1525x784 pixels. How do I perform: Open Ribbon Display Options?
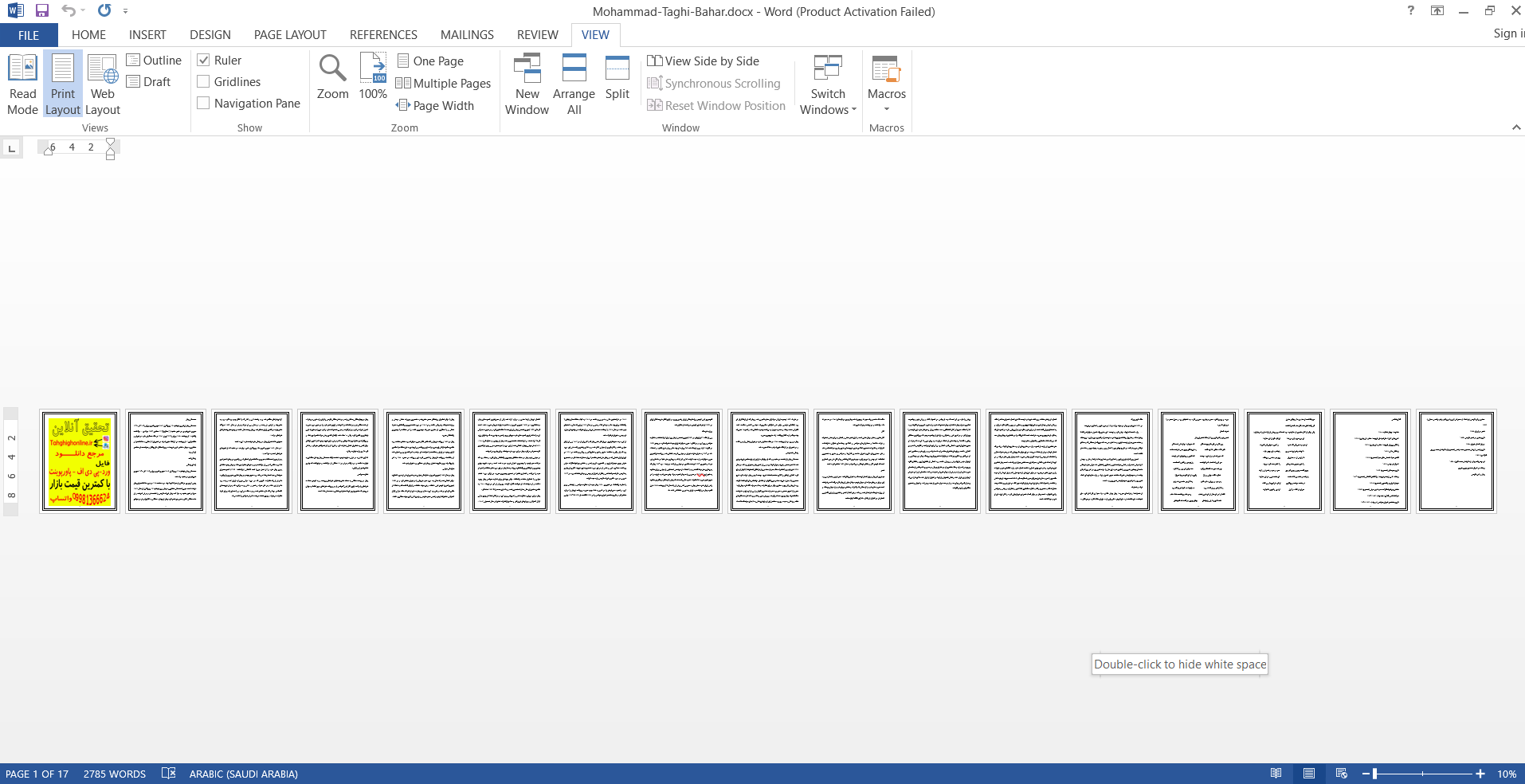[1437, 10]
